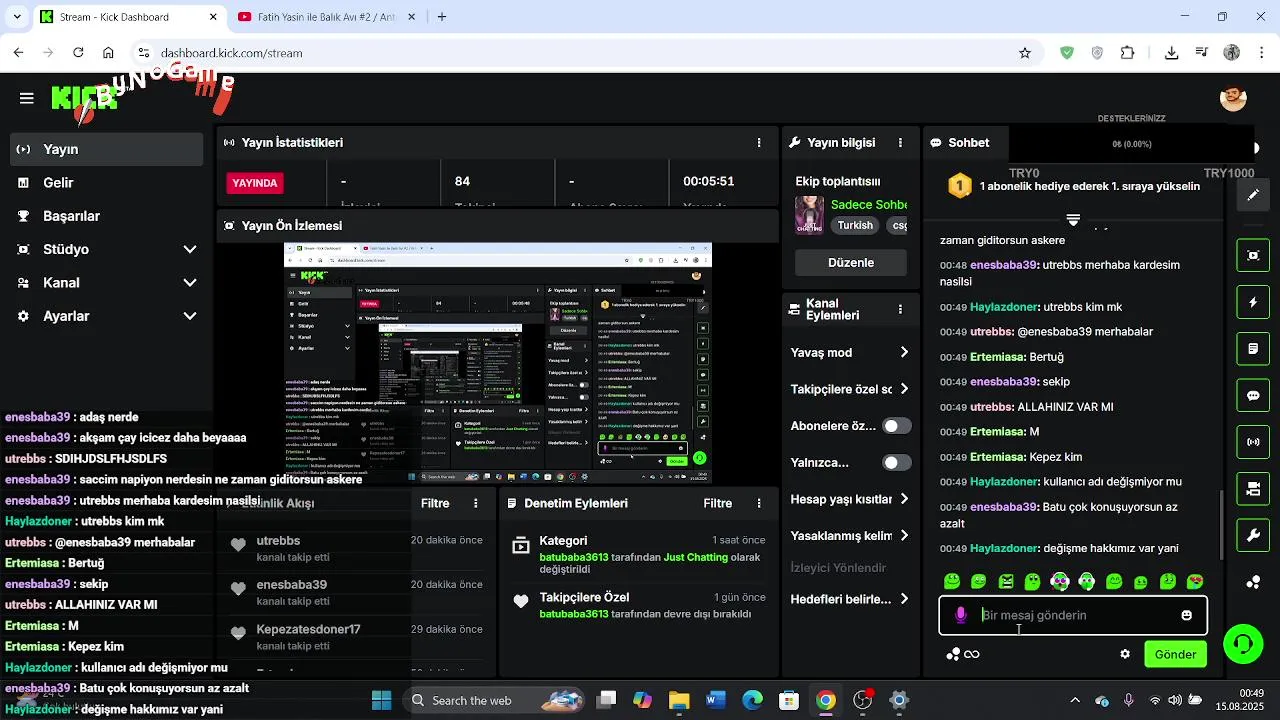This screenshot has height=720, width=1280.
Task: Switch to the Fatih Yasin ile Balık Avı tab
Action: [327, 17]
